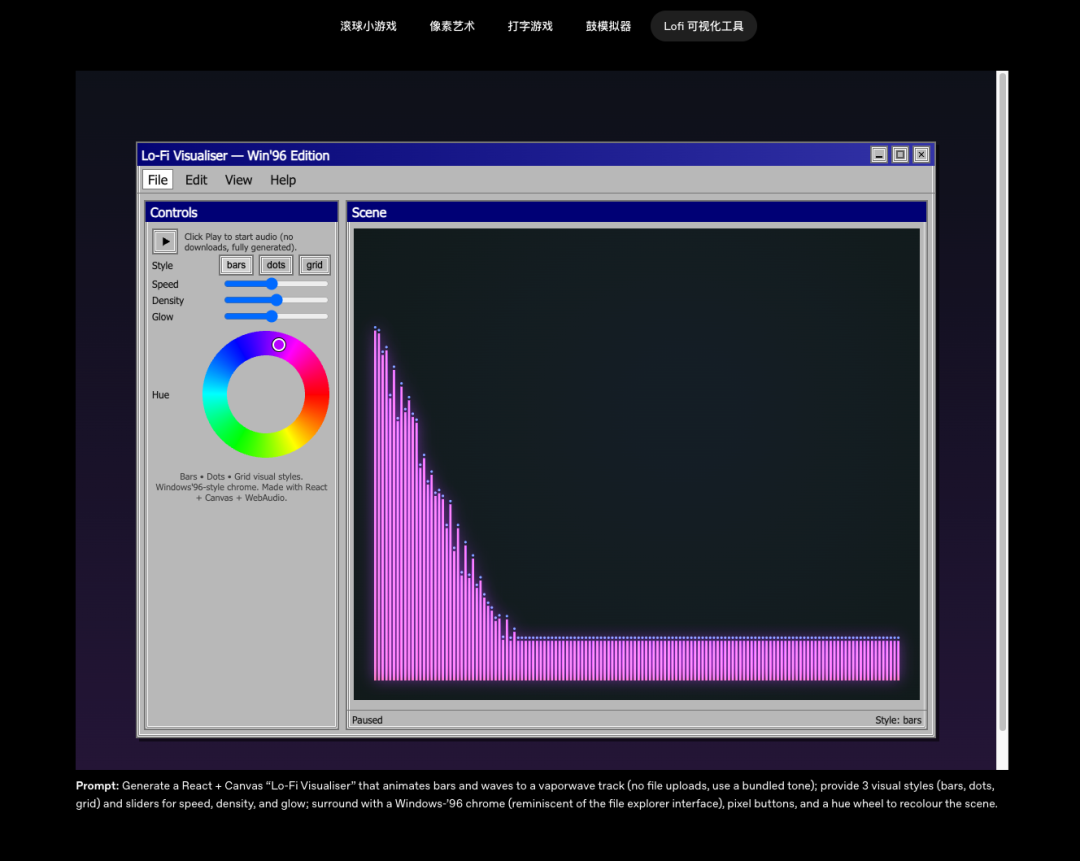Open the View menu

[x=239, y=180]
